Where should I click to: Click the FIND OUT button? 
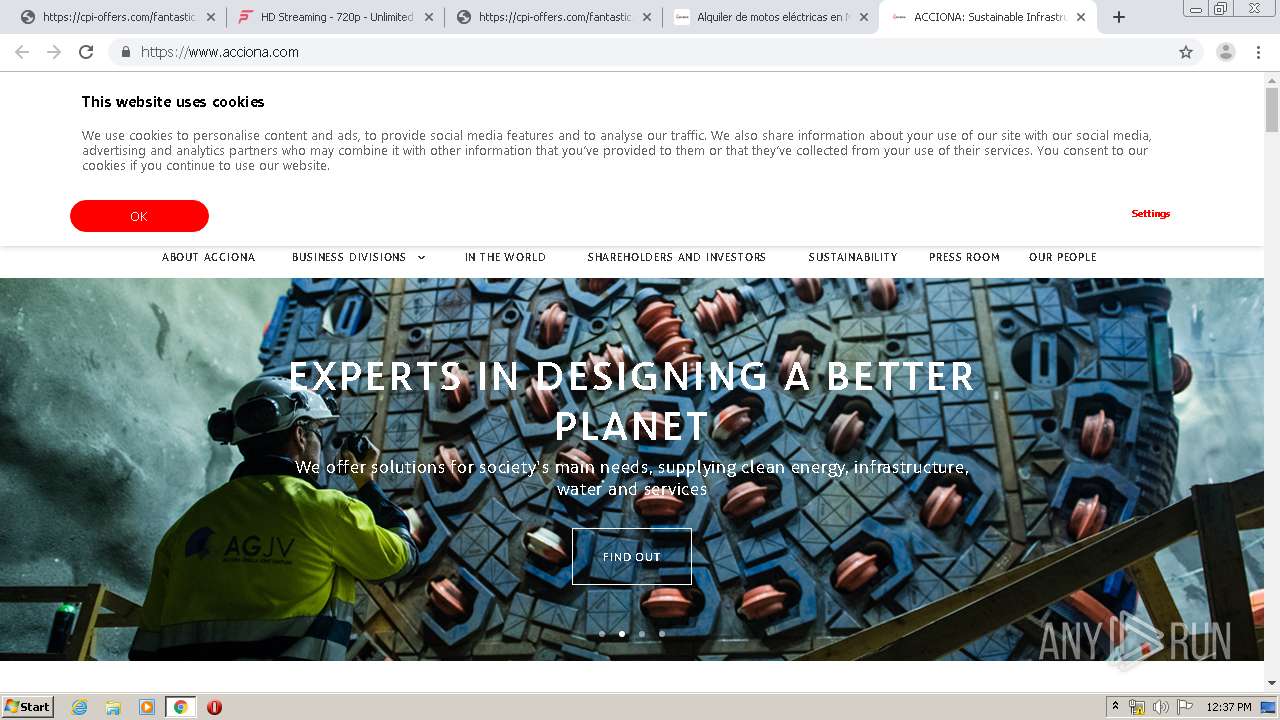point(632,556)
